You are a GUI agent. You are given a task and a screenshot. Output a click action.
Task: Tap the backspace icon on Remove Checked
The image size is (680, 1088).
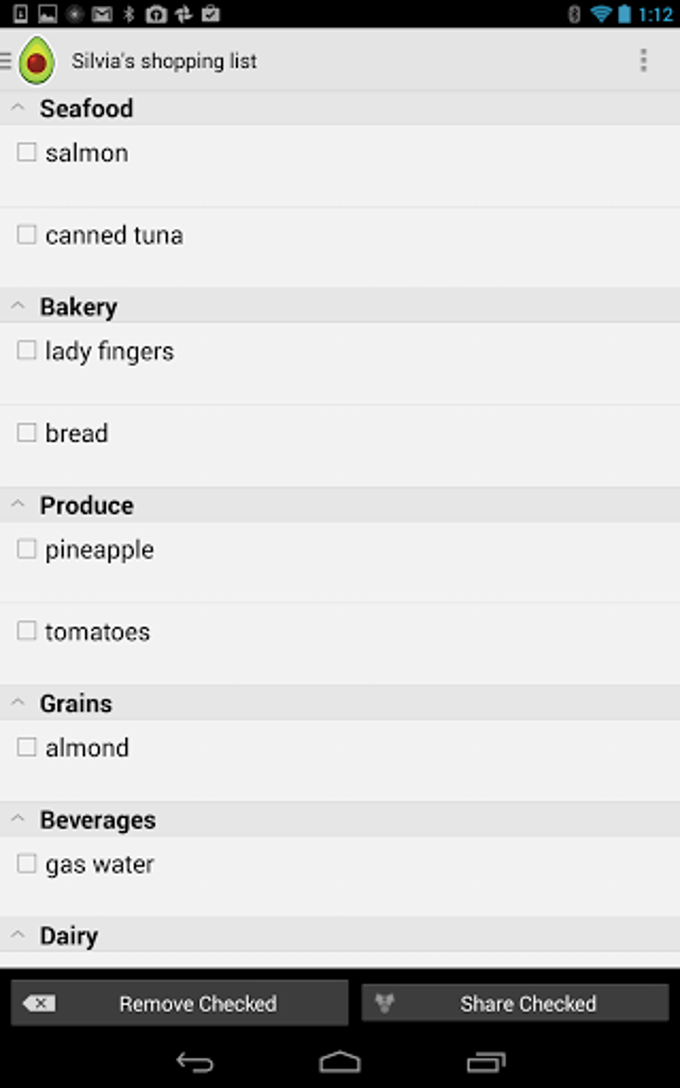click(38, 1003)
